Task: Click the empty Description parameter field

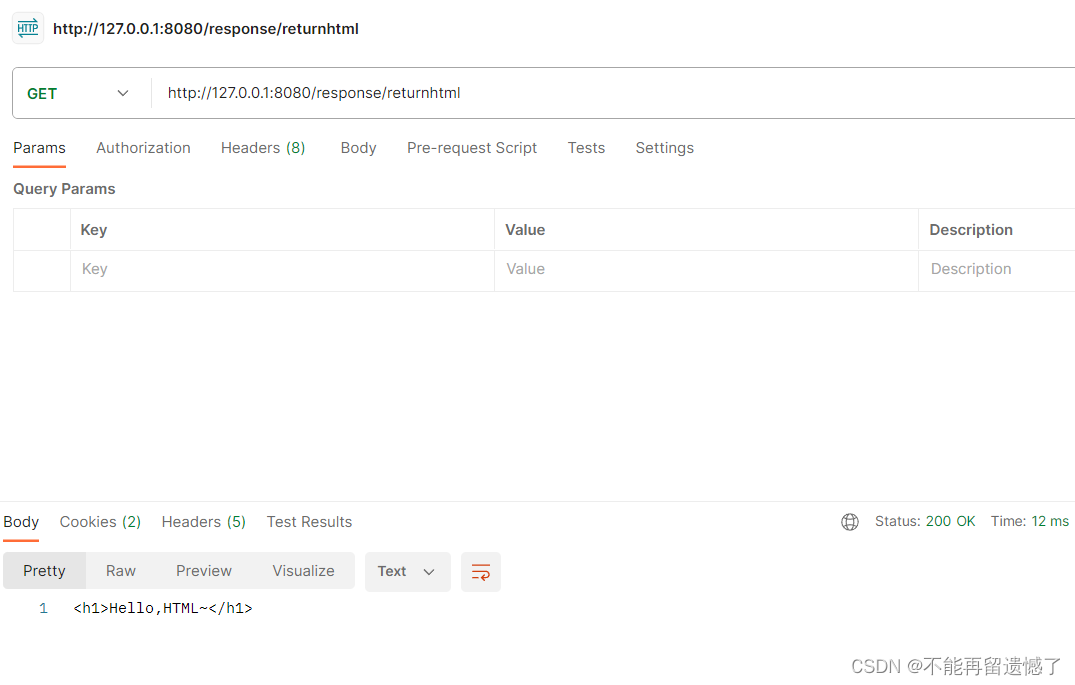Action: click(x=997, y=269)
